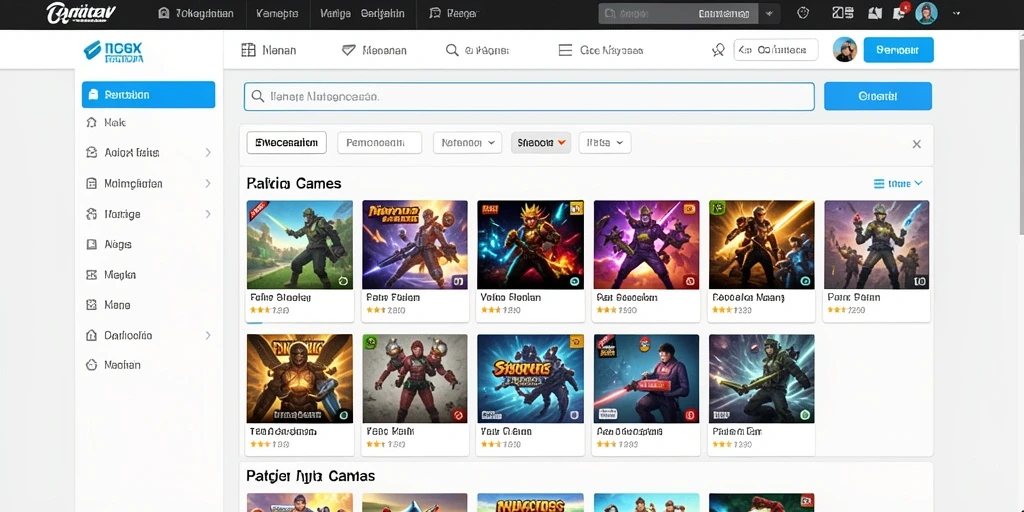The height and width of the screenshot is (512, 1024).
Task: Open the Pate Fiaiem game thumbnail
Action: coord(415,245)
